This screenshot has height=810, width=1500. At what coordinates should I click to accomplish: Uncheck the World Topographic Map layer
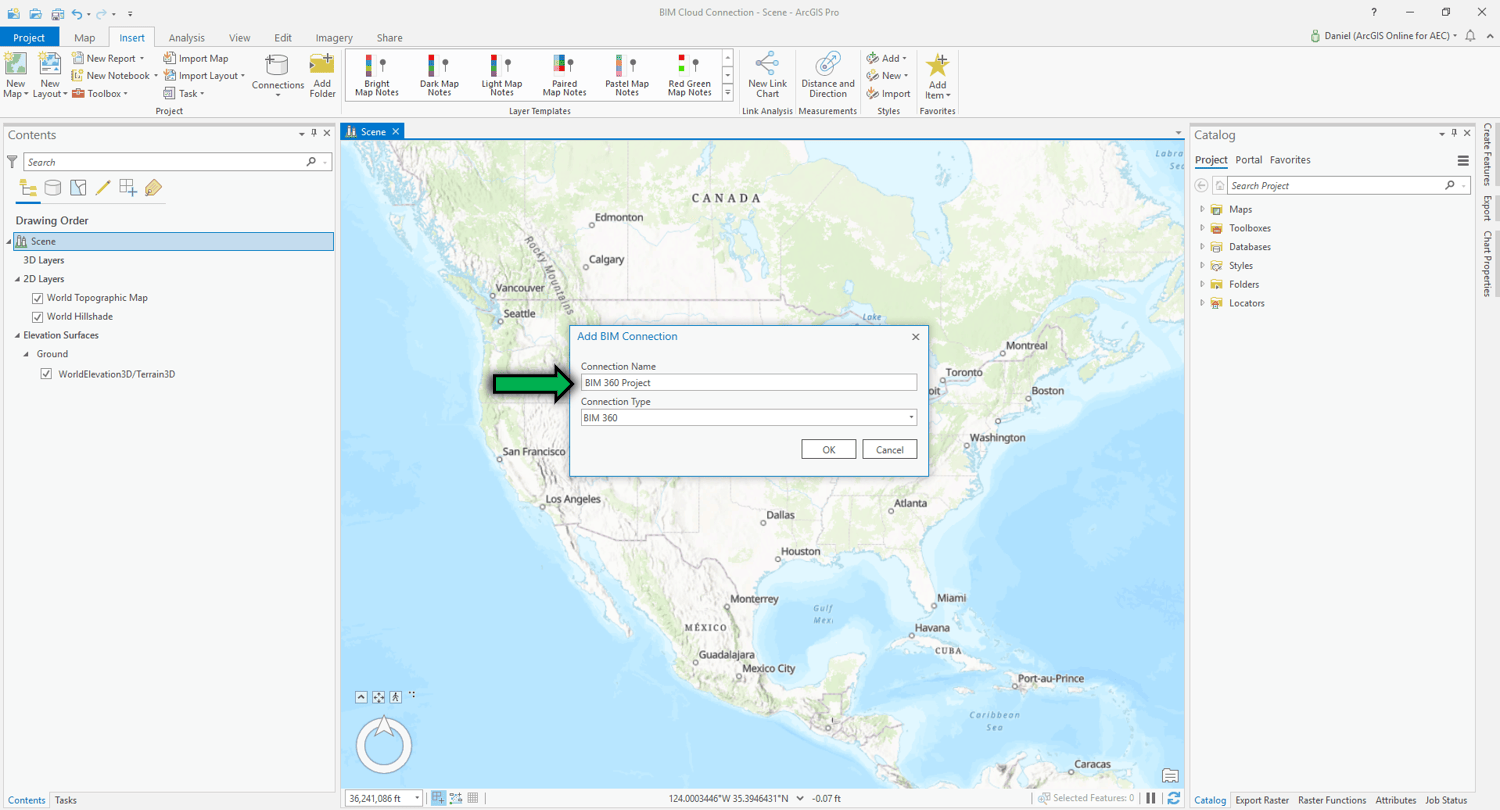coord(38,298)
